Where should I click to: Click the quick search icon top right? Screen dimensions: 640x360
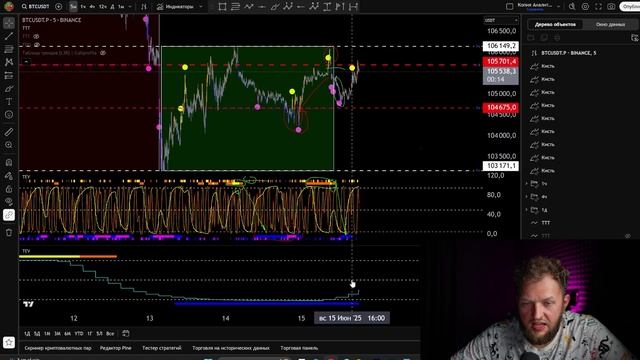(x=572, y=7)
